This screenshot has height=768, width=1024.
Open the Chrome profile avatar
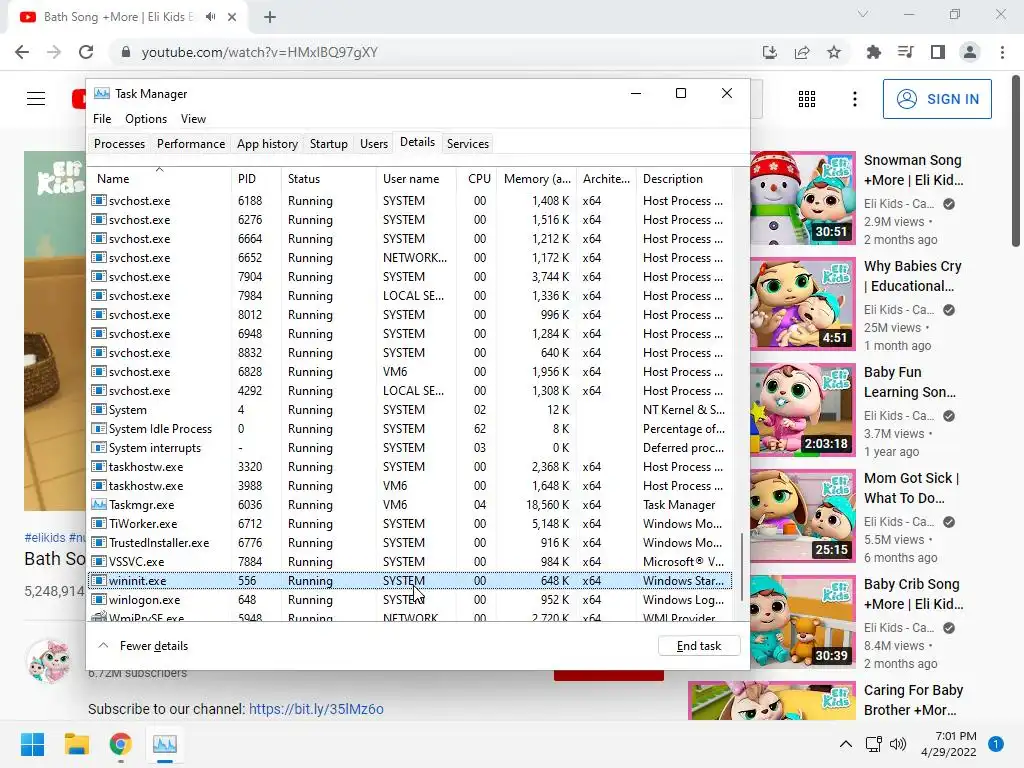(x=970, y=52)
